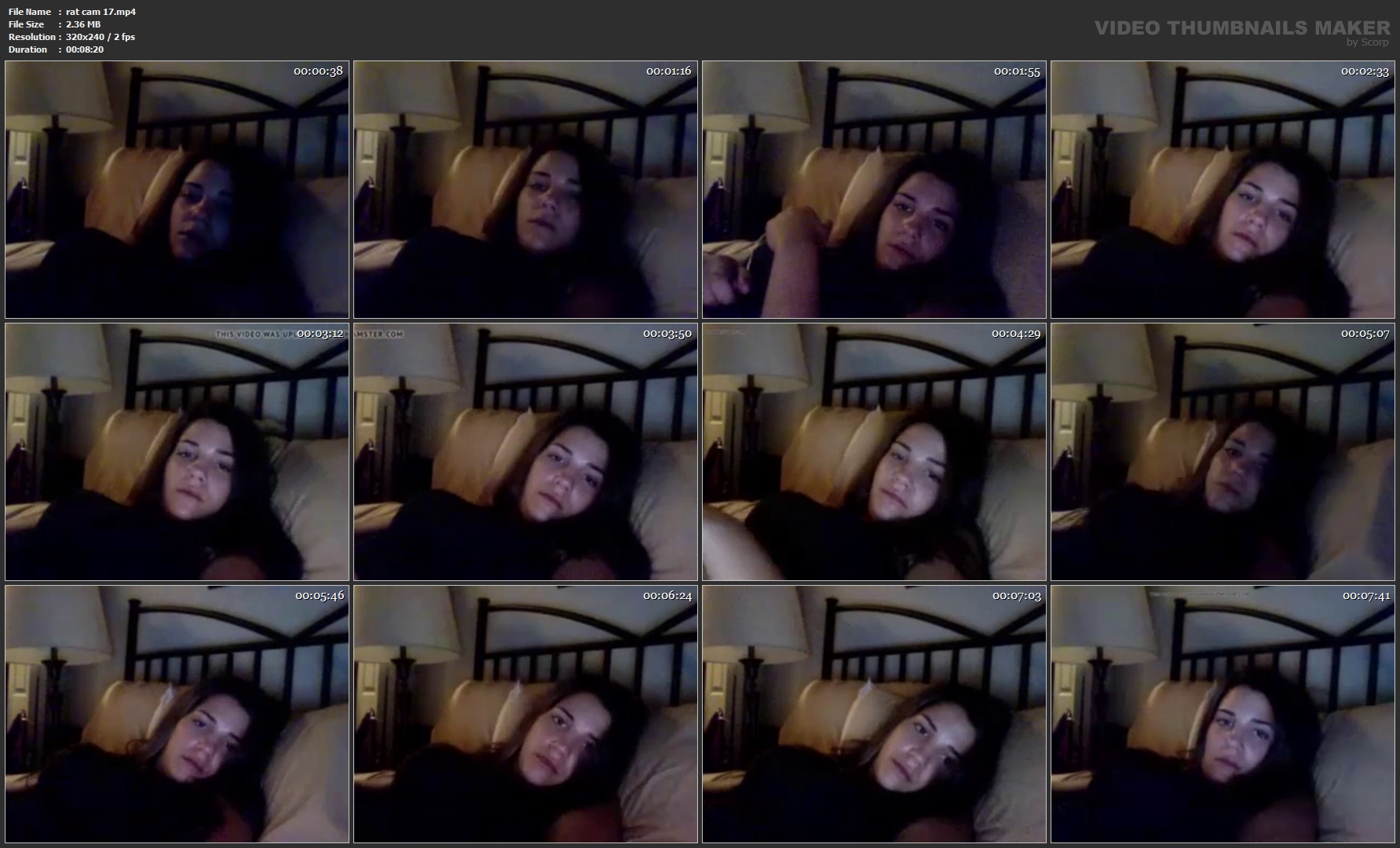Click the thumbnail with timestamp 00:03:12
Image resolution: width=1400 pixels, height=848 pixels.
coord(177,451)
